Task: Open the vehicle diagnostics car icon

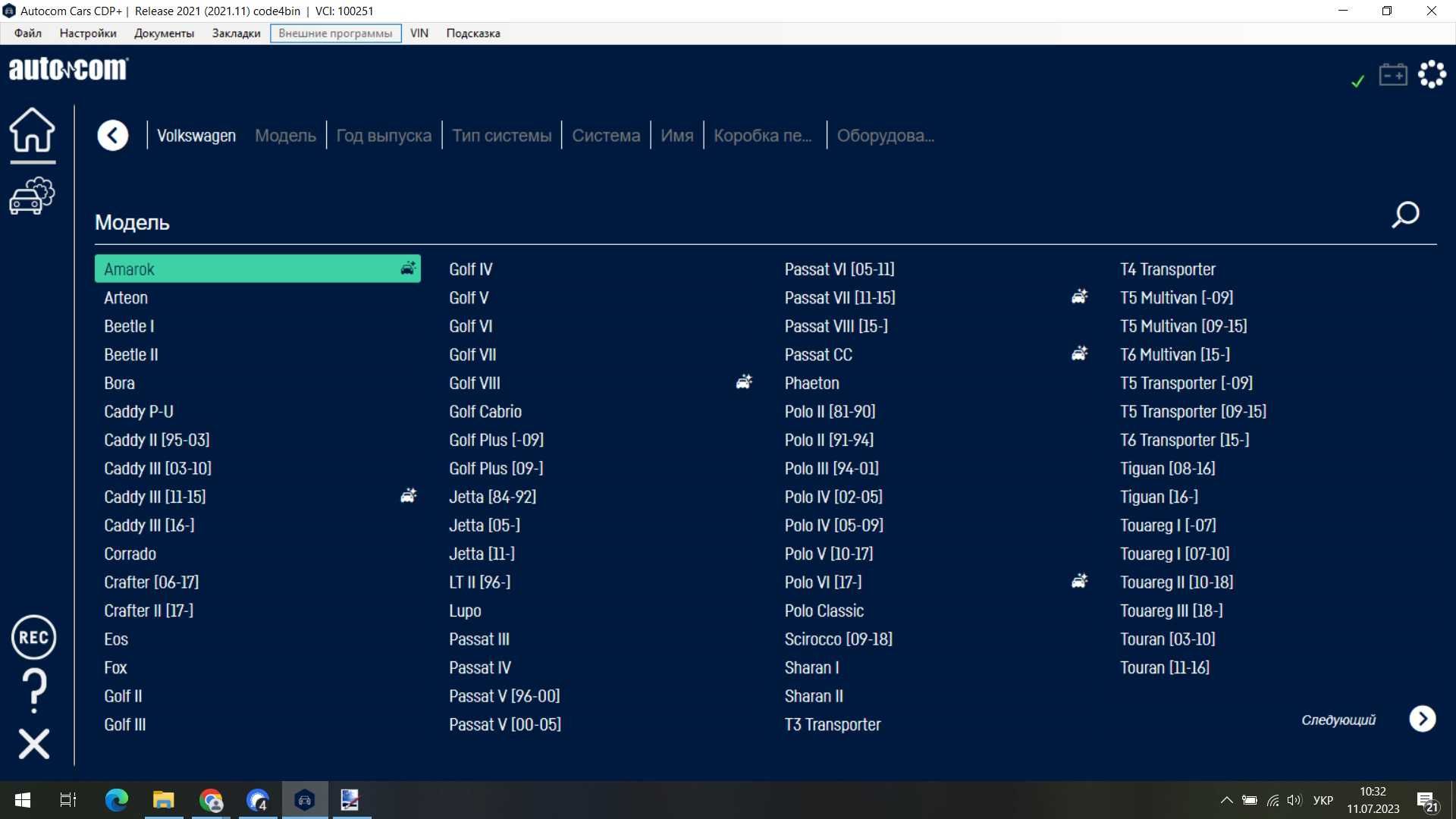Action: click(32, 196)
